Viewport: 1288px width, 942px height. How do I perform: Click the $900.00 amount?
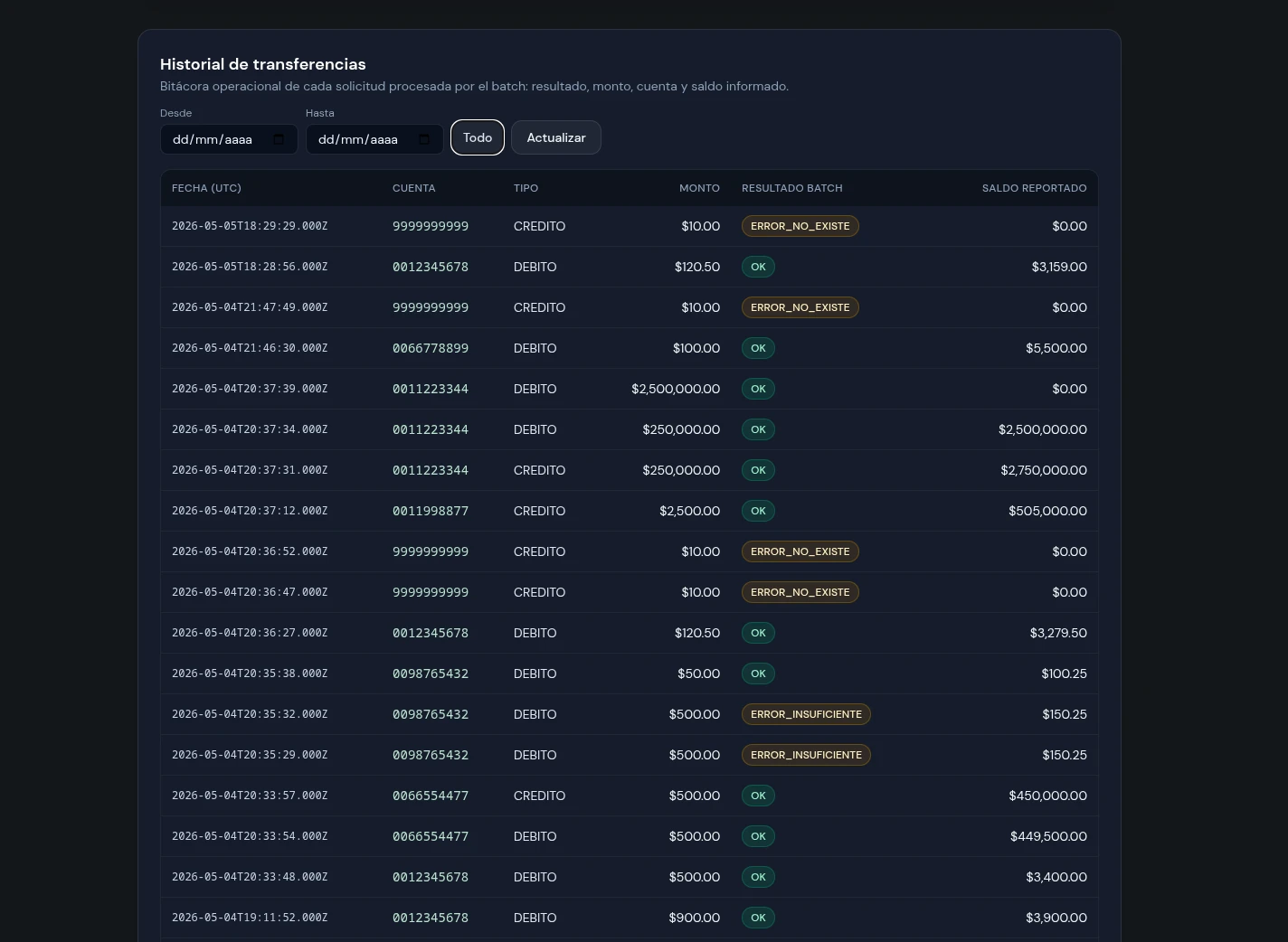coord(695,918)
